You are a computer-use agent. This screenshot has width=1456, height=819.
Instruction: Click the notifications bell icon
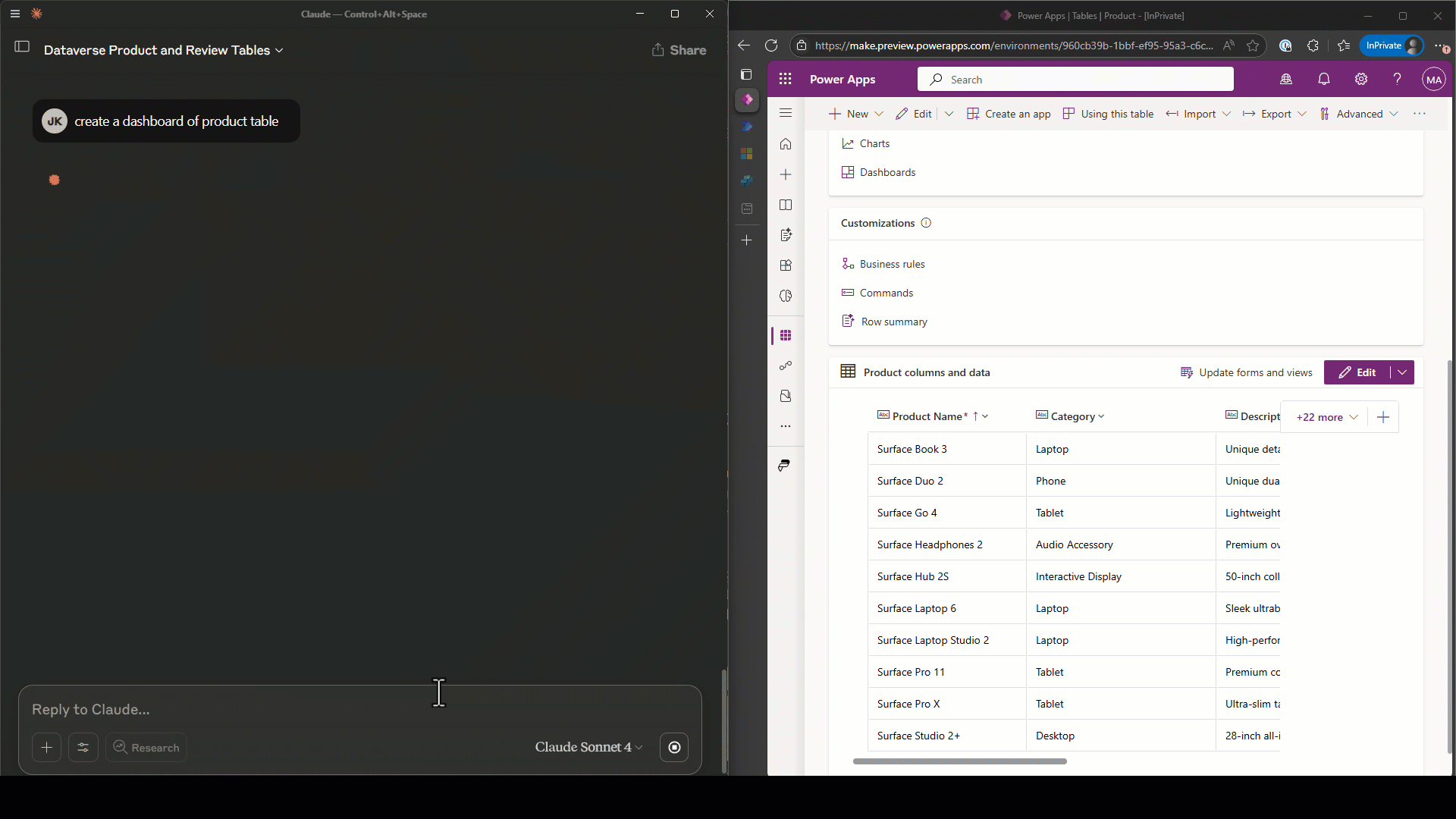[1324, 79]
